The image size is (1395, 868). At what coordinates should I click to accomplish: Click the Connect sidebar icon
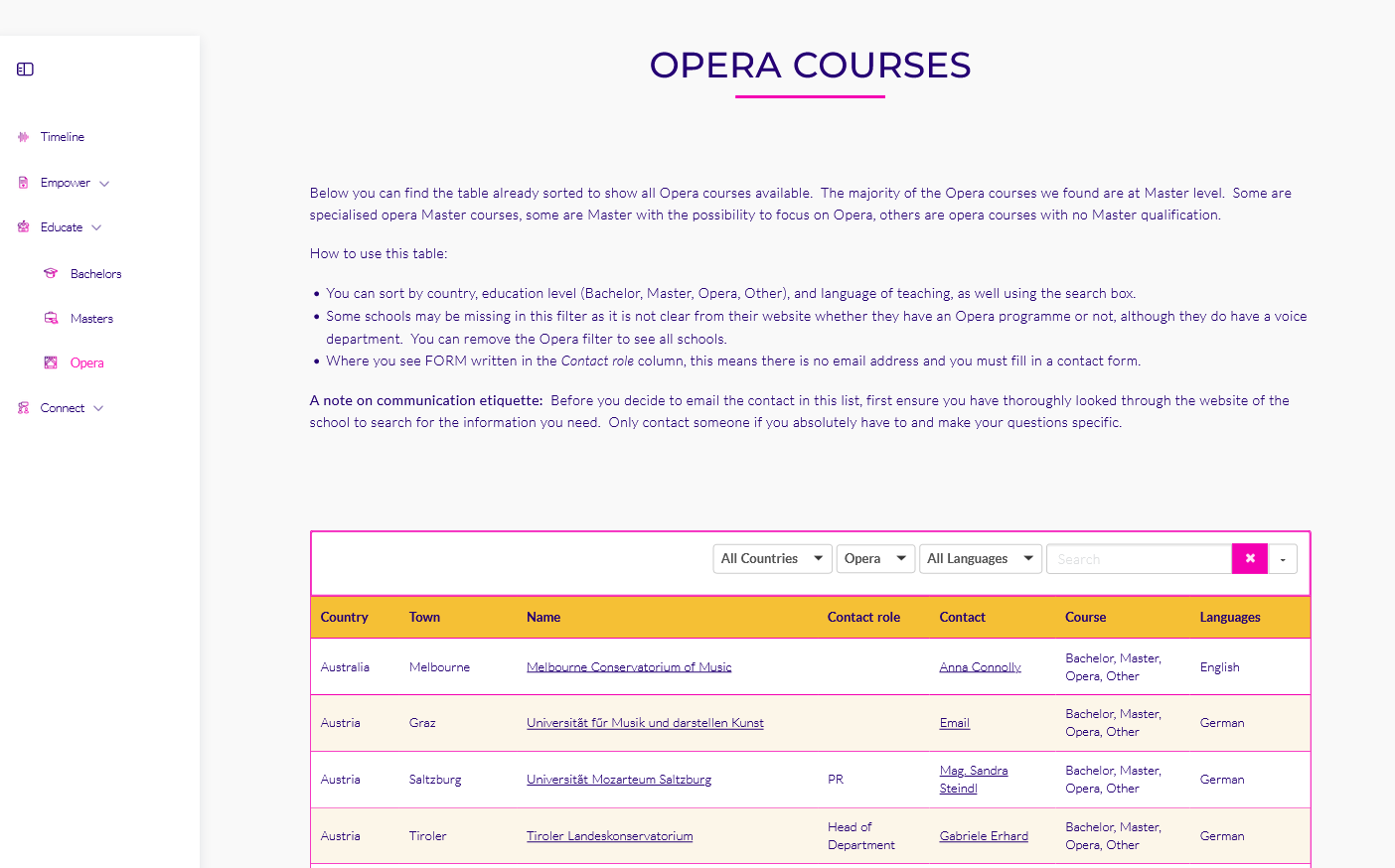(23, 408)
